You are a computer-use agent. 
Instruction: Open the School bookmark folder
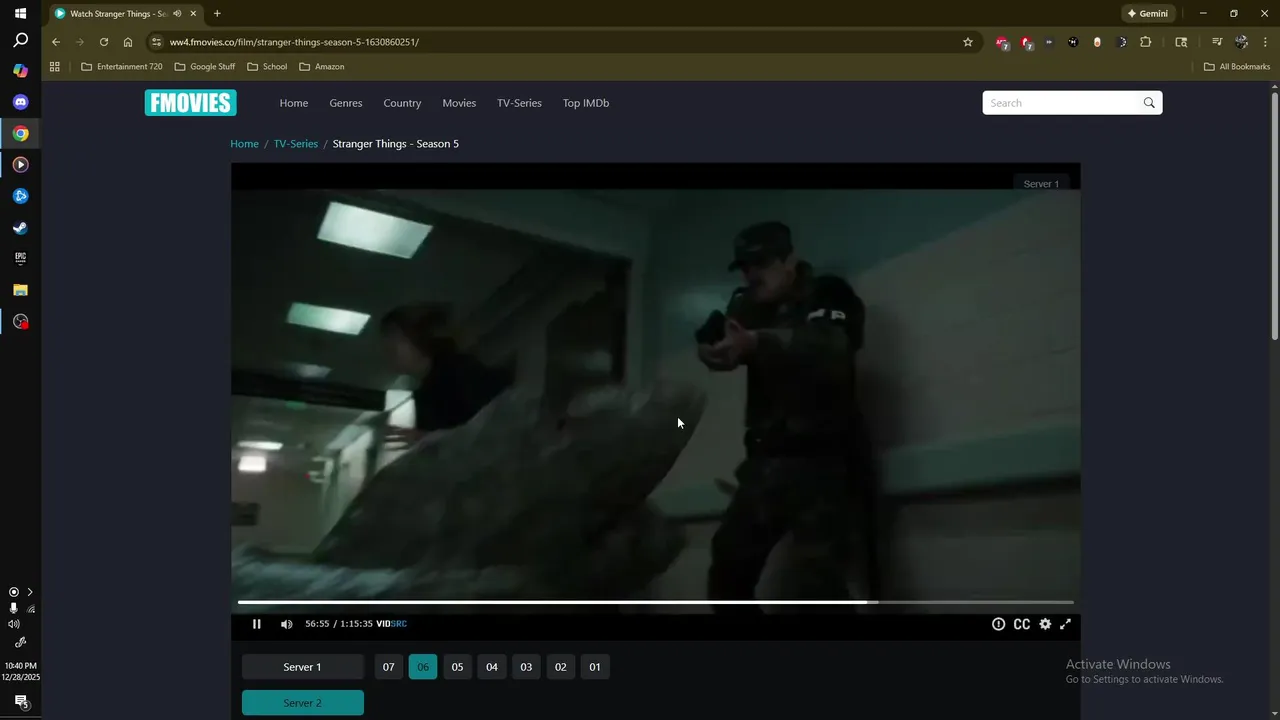[x=267, y=67]
